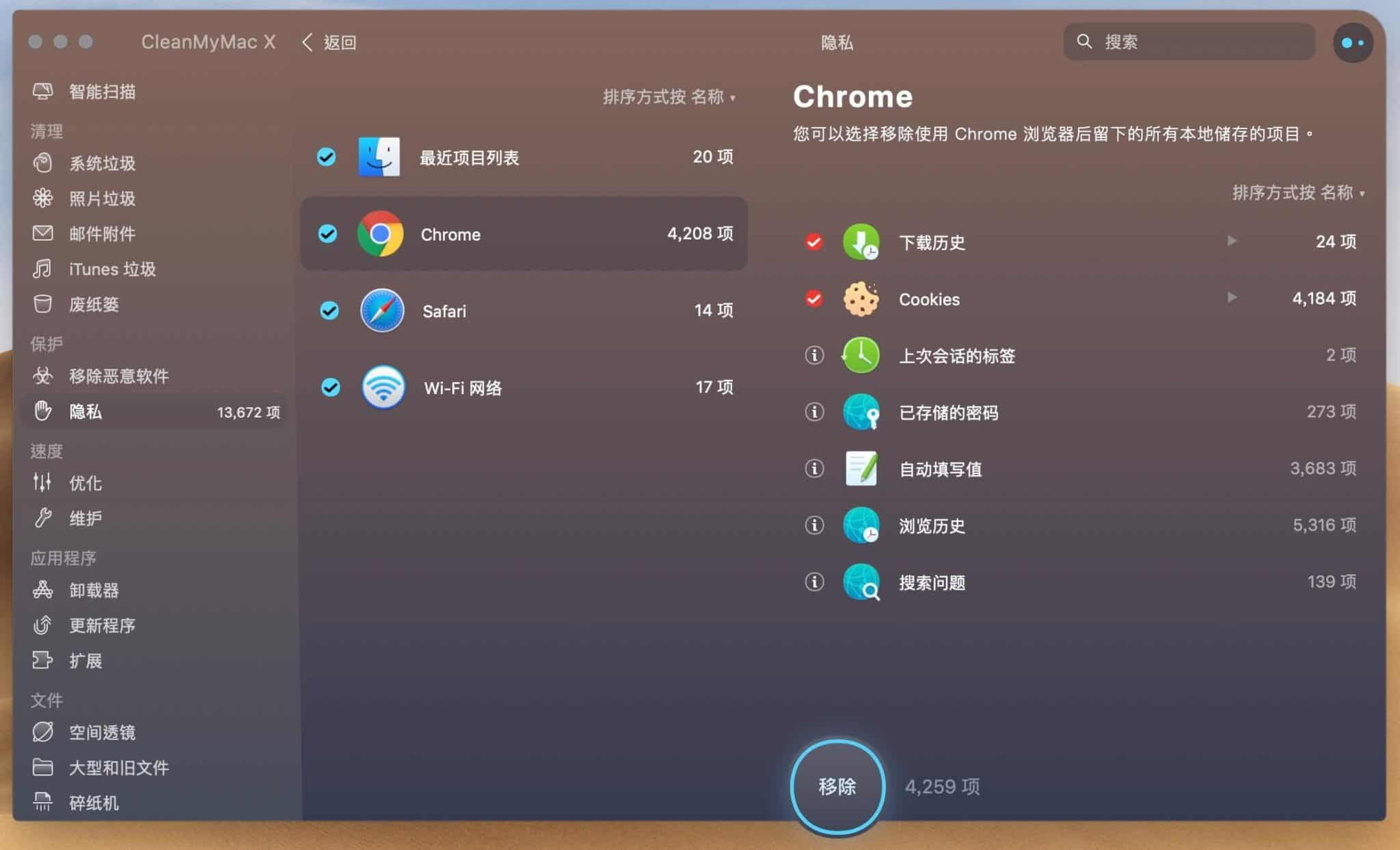The width and height of the screenshot is (1400, 850).
Task: Click the 搜索问题 globe magnifier icon
Action: 861,581
